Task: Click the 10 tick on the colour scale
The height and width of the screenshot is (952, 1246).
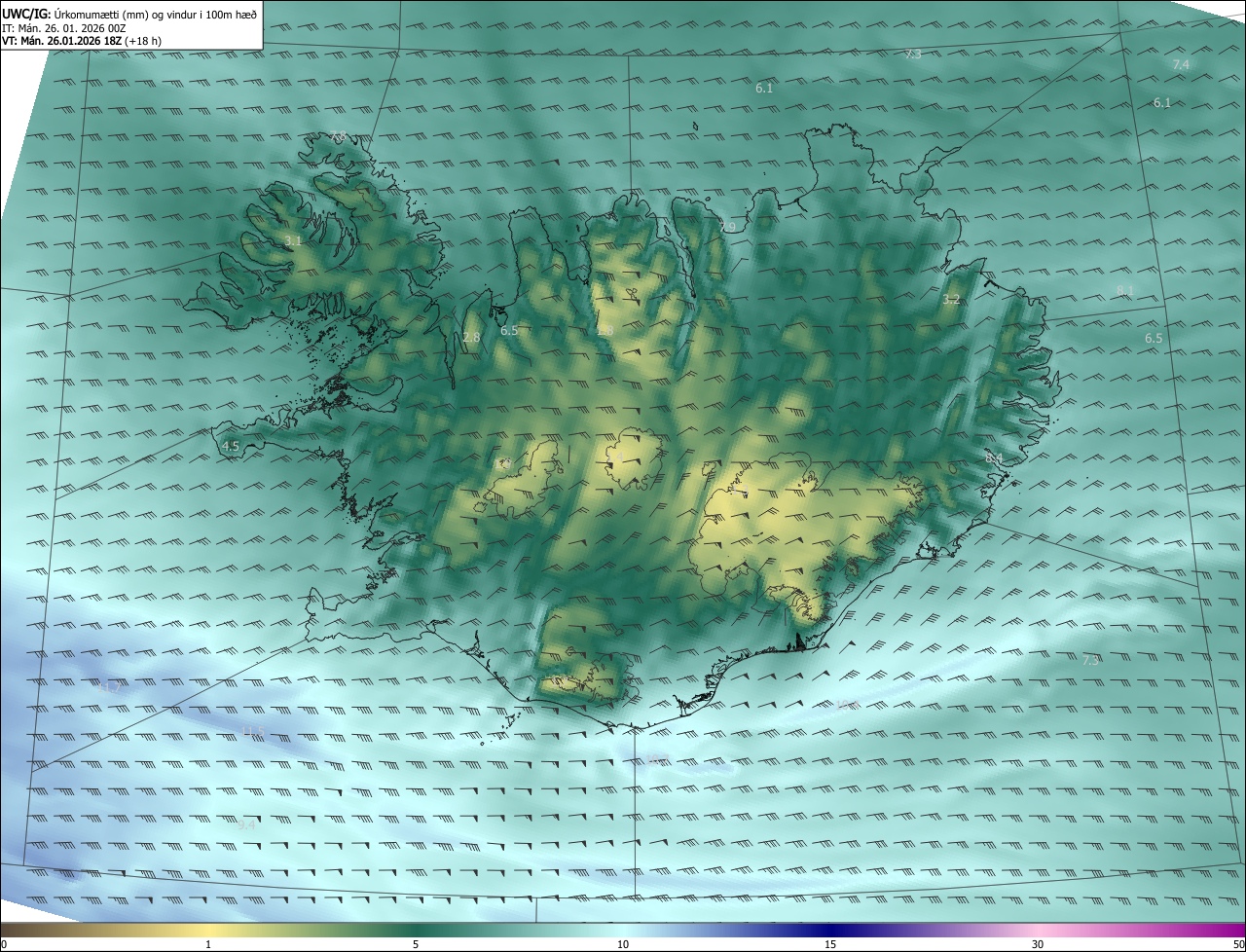Action: coord(623,944)
